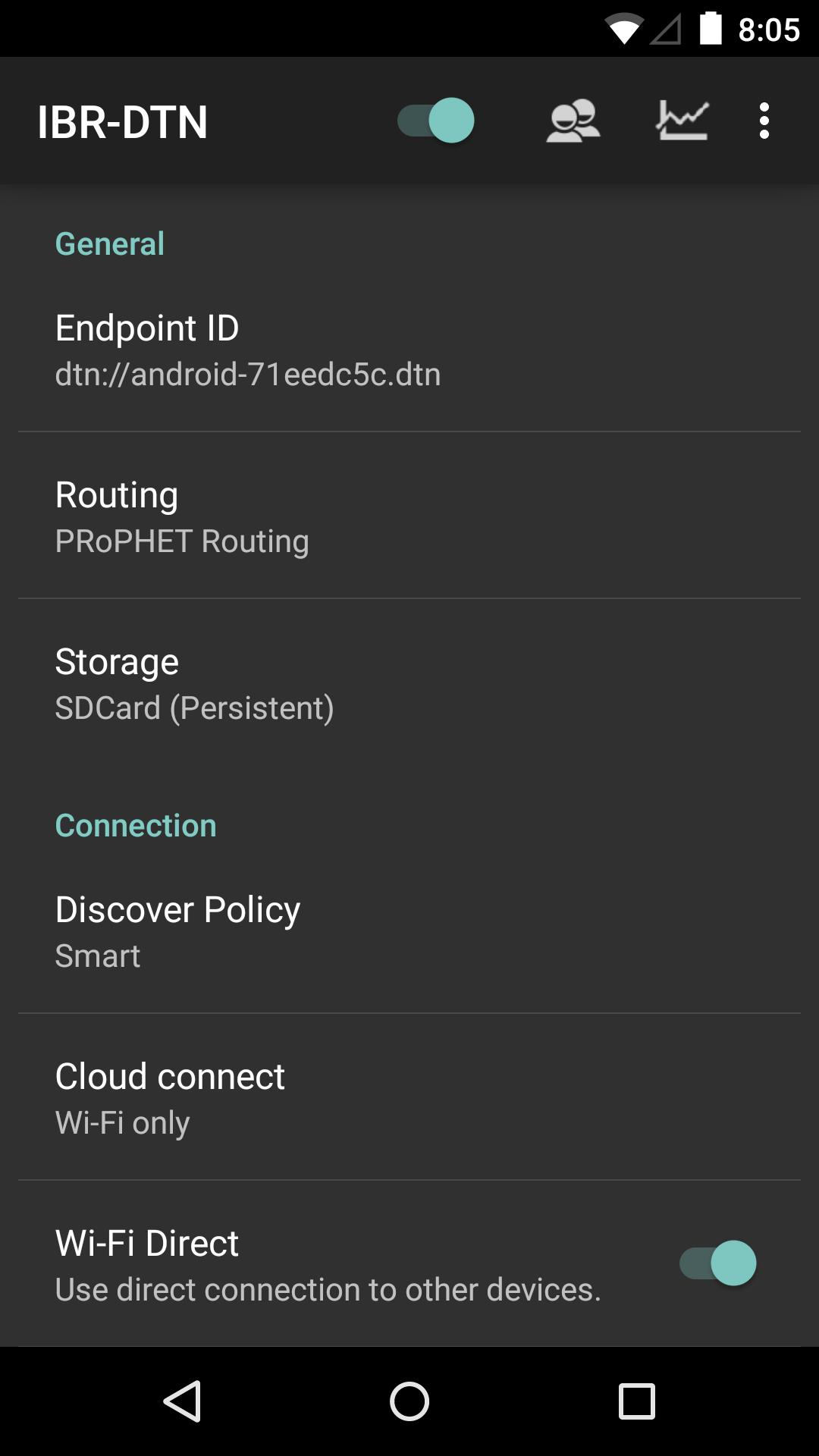Edit the Endpoint ID setting

(409, 349)
